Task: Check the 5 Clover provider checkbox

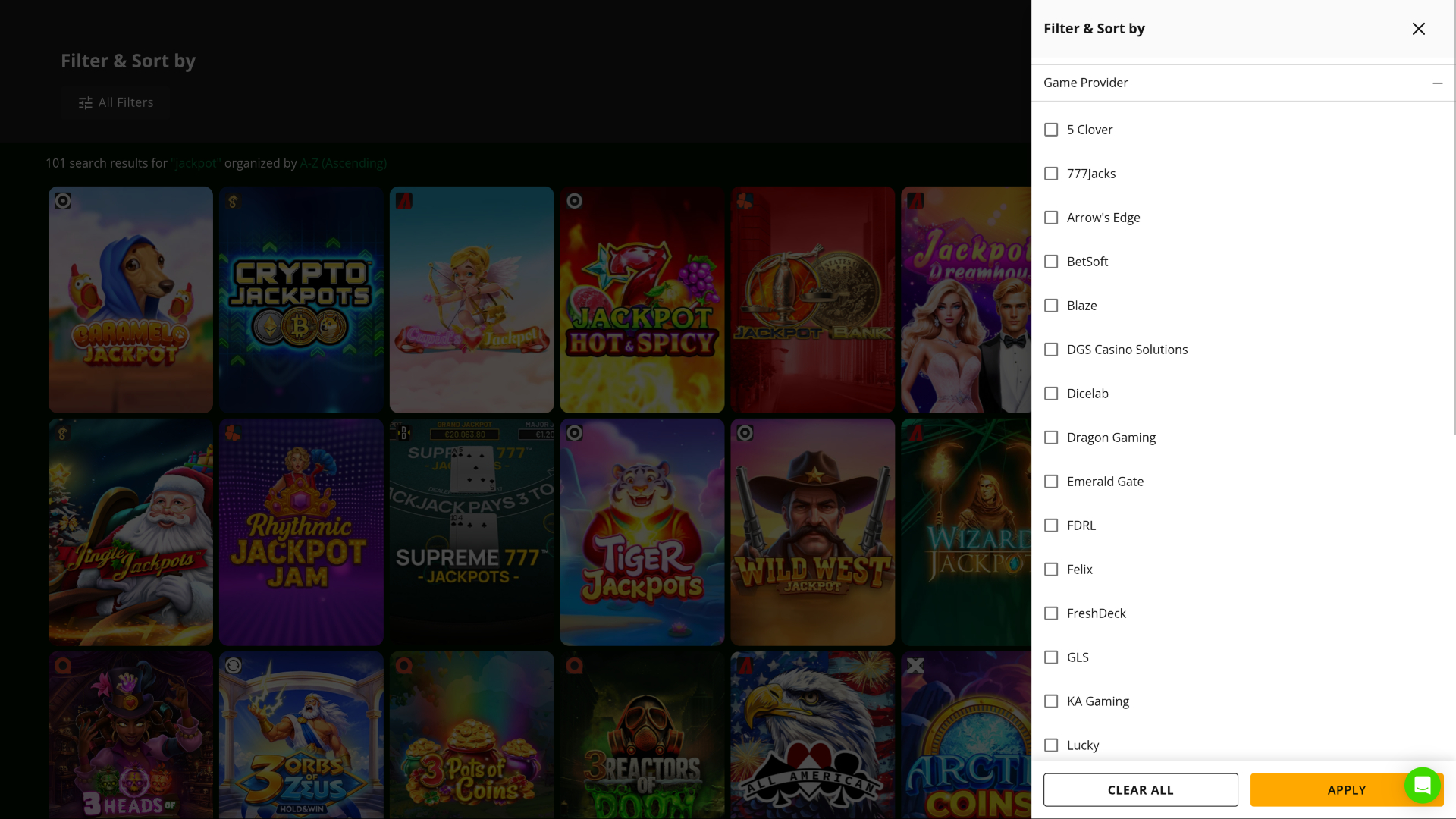Action: coord(1051,130)
